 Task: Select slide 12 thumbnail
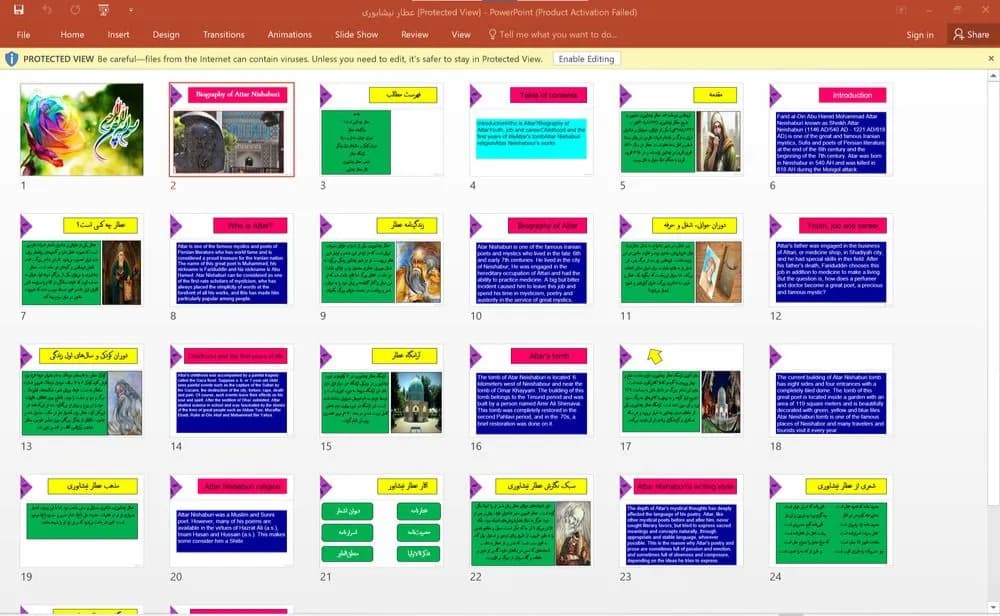[x=831, y=260]
